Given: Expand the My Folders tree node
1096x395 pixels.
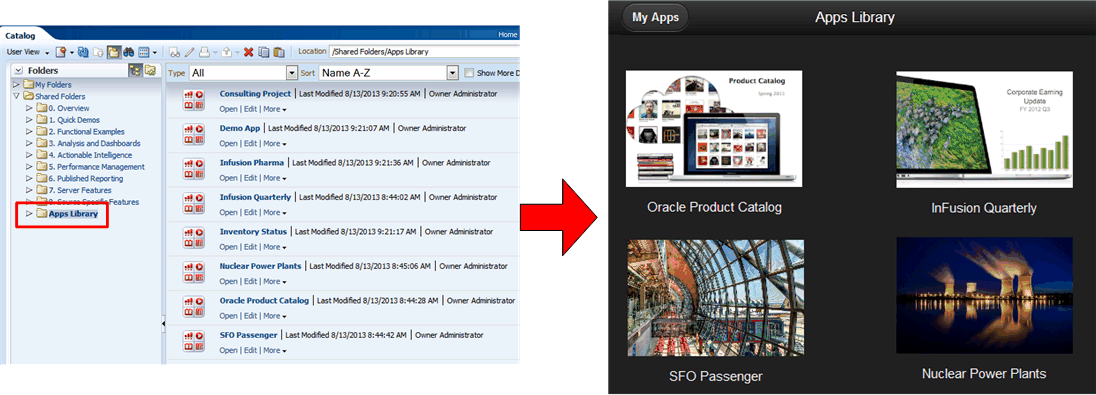Looking at the screenshot, I should (17, 85).
